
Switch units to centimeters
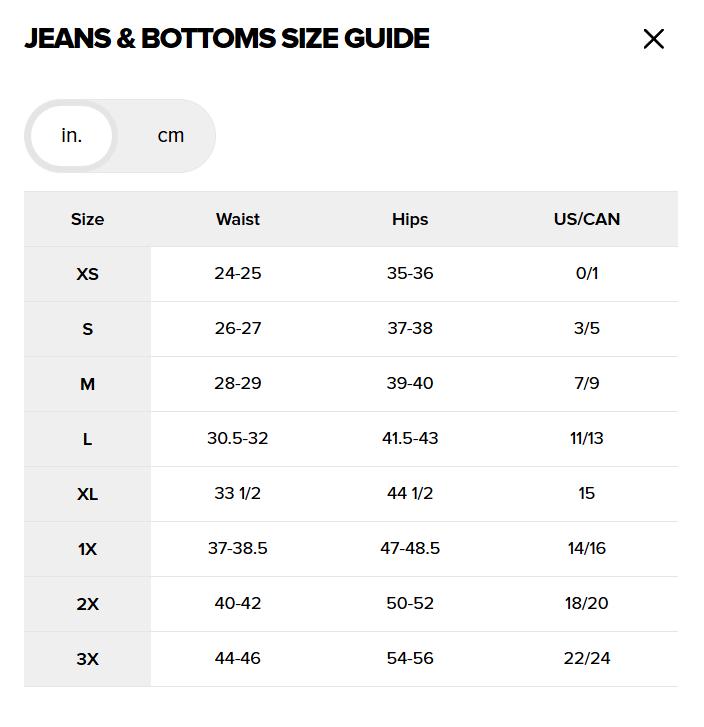[171, 135]
